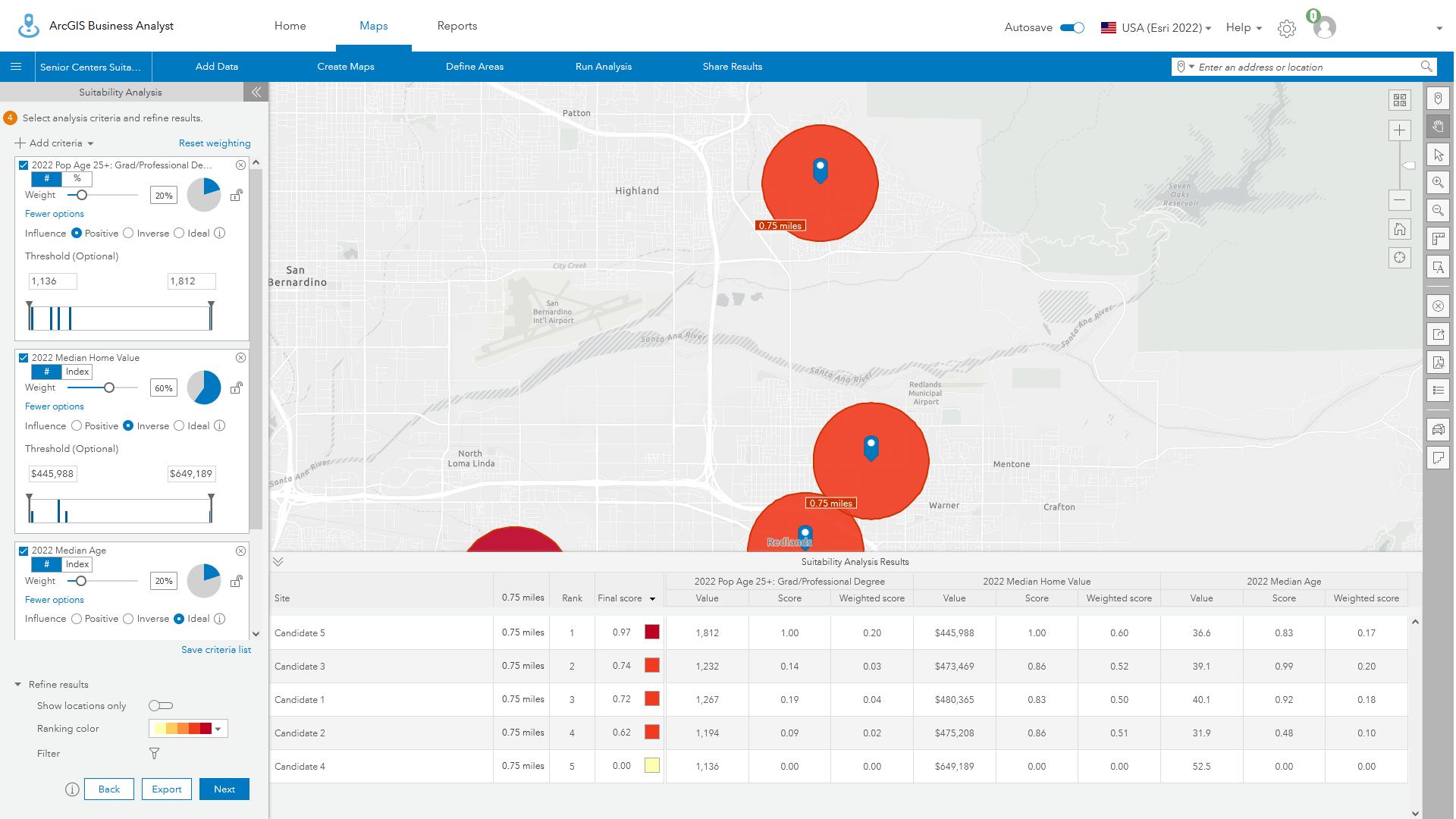1456x819 pixels.
Task: Choose the Zoom in magnifier tool
Action: pyautogui.click(x=1438, y=182)
